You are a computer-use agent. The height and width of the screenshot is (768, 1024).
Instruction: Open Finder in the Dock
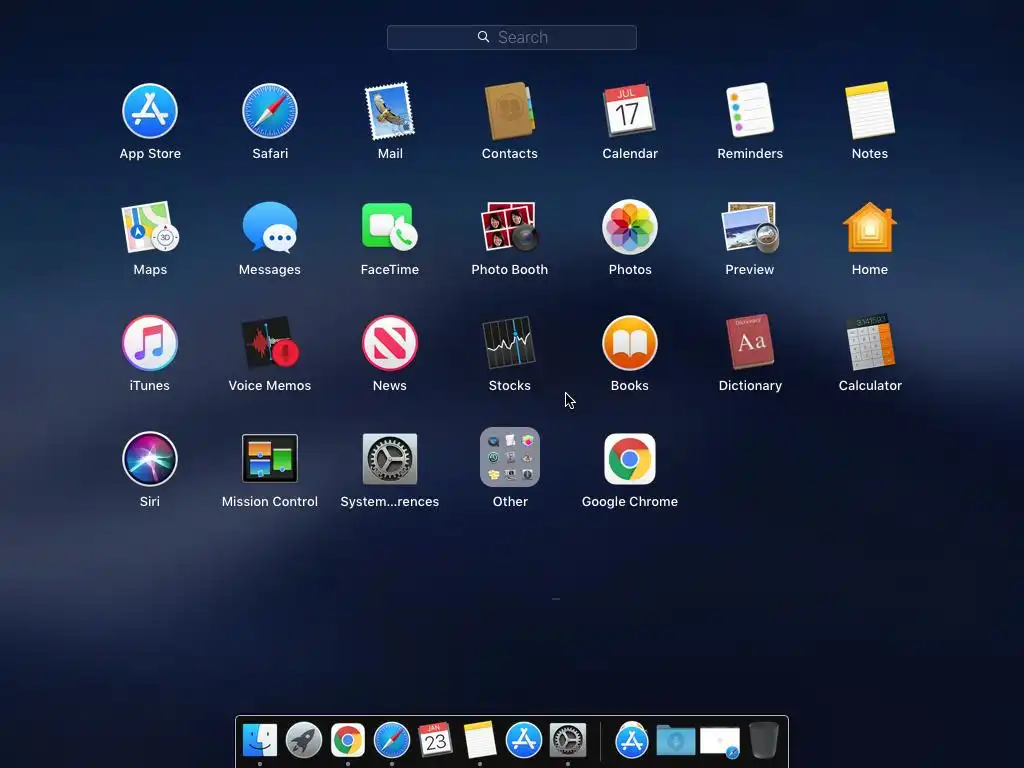click(260, 741)
